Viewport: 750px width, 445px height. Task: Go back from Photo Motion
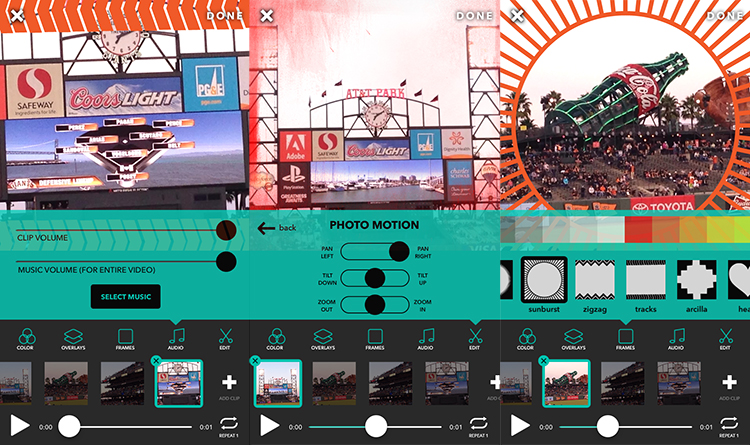(x=277, y=228)
